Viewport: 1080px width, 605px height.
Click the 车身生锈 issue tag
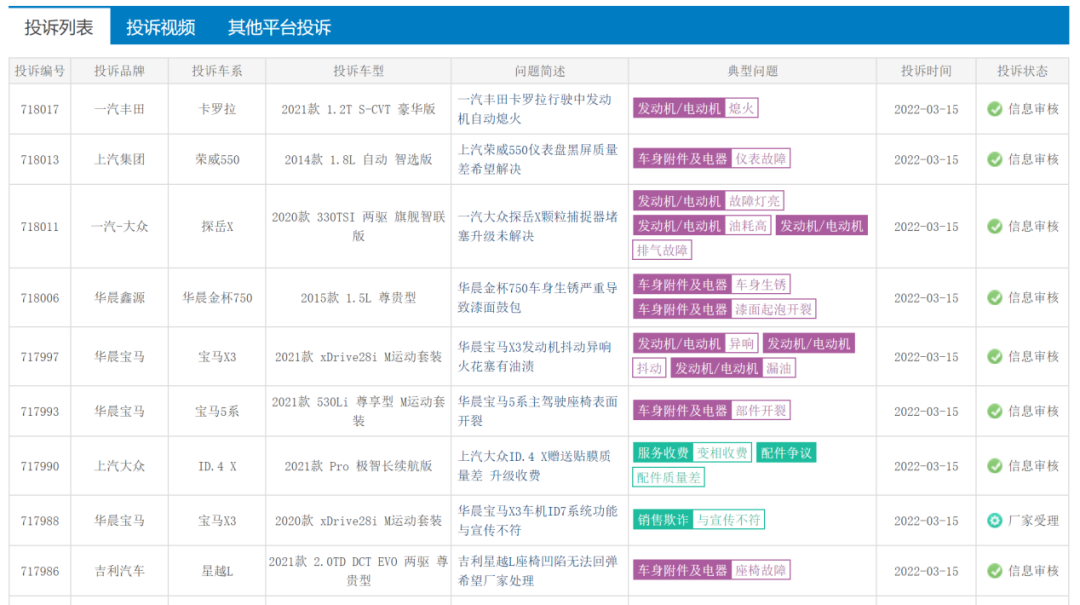pos(760,285)
